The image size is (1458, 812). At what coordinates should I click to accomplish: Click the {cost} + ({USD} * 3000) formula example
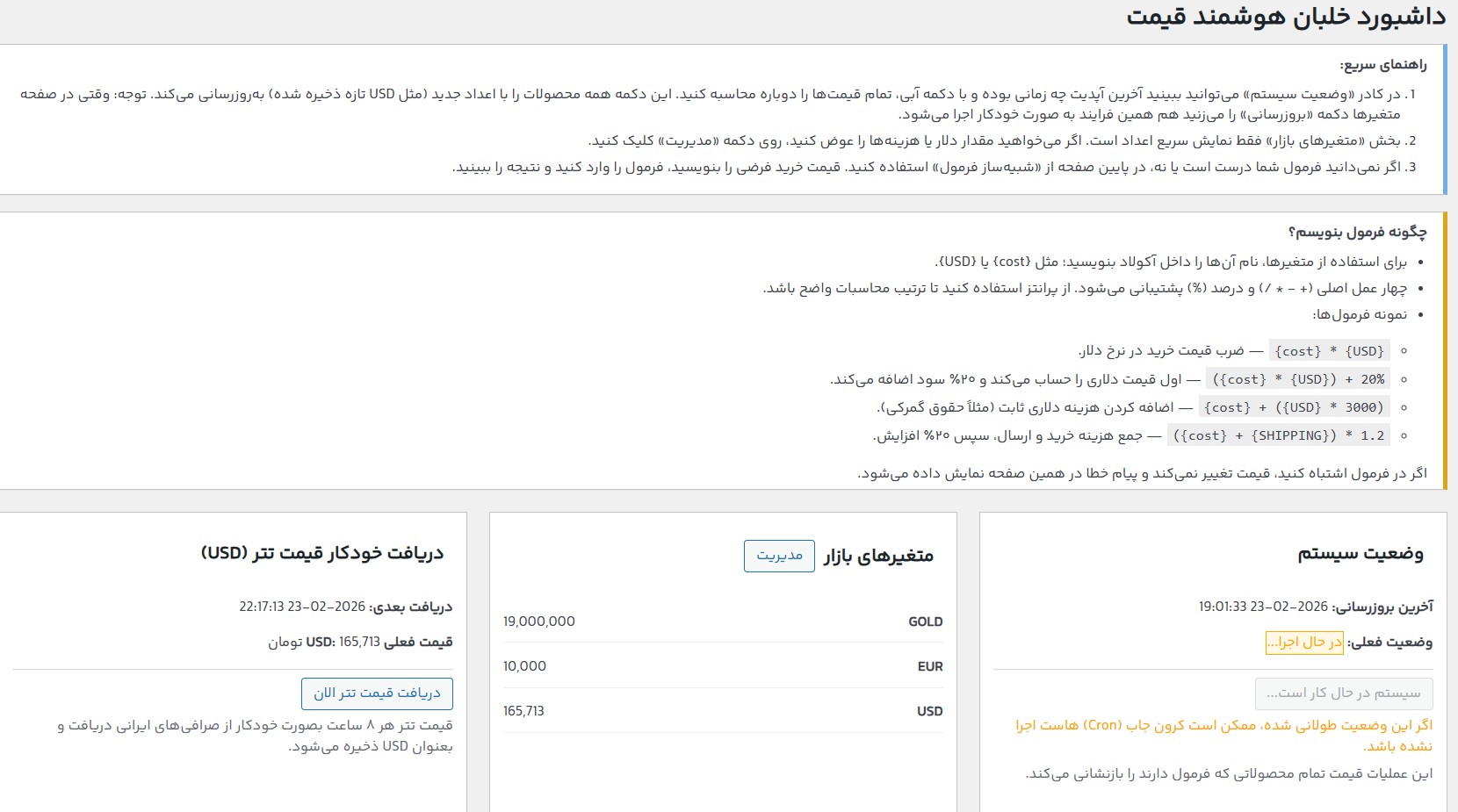click(x=1294, y=407)
